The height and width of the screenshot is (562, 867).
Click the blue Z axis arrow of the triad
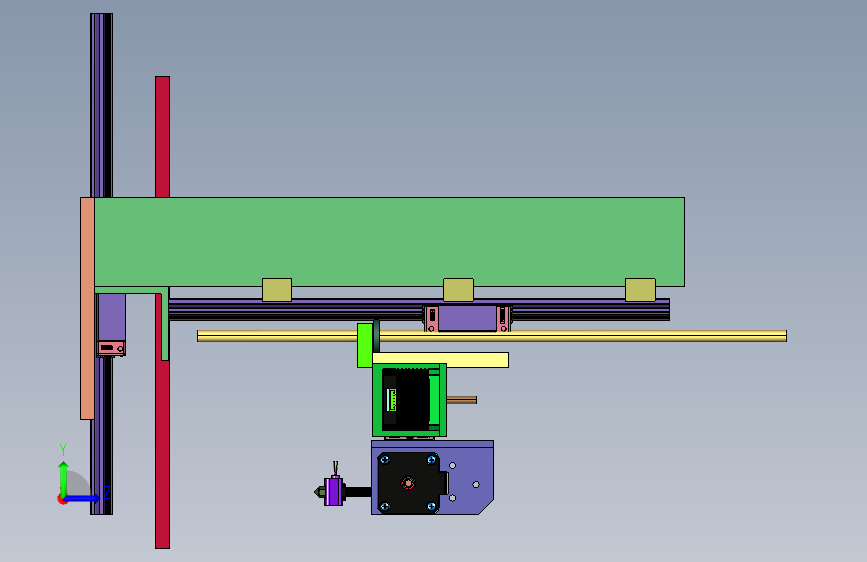(x=83, y=498)
